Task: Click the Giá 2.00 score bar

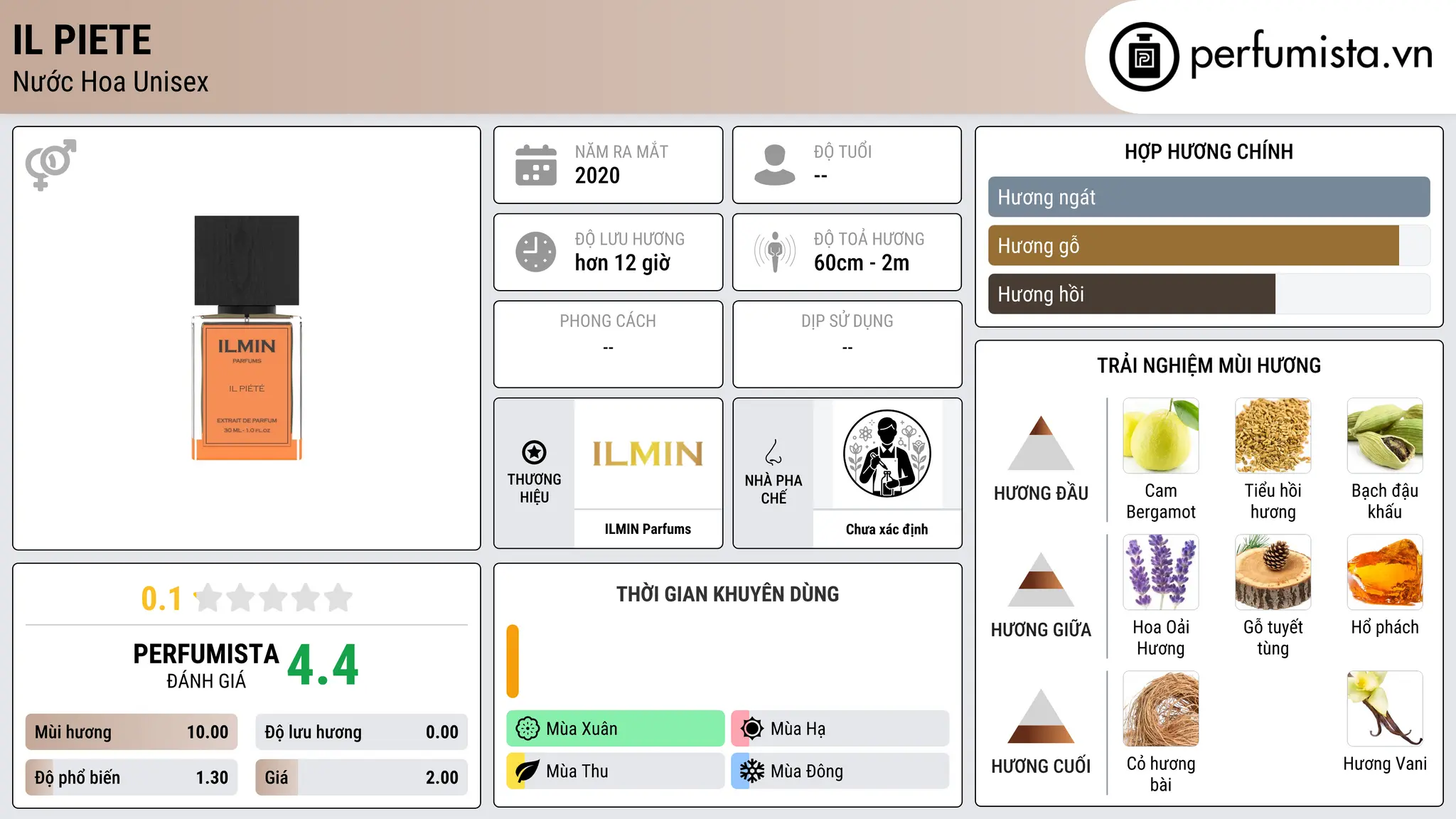Action: click(361, 777)
